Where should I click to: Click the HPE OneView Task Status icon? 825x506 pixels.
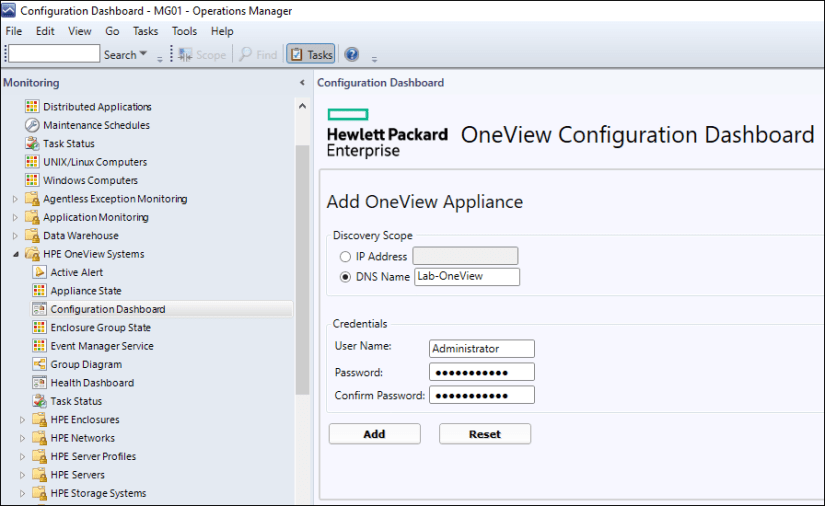coord(39,401)
